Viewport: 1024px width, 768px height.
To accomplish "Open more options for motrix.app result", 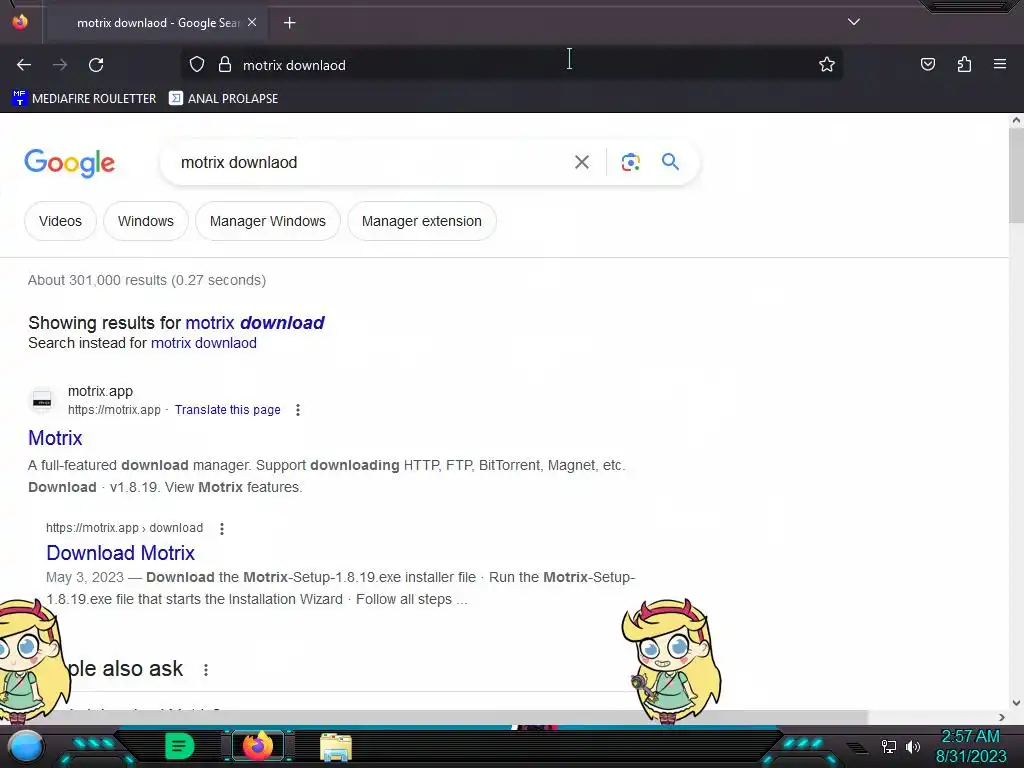I will pyautogui.click(x=298, y=410).
